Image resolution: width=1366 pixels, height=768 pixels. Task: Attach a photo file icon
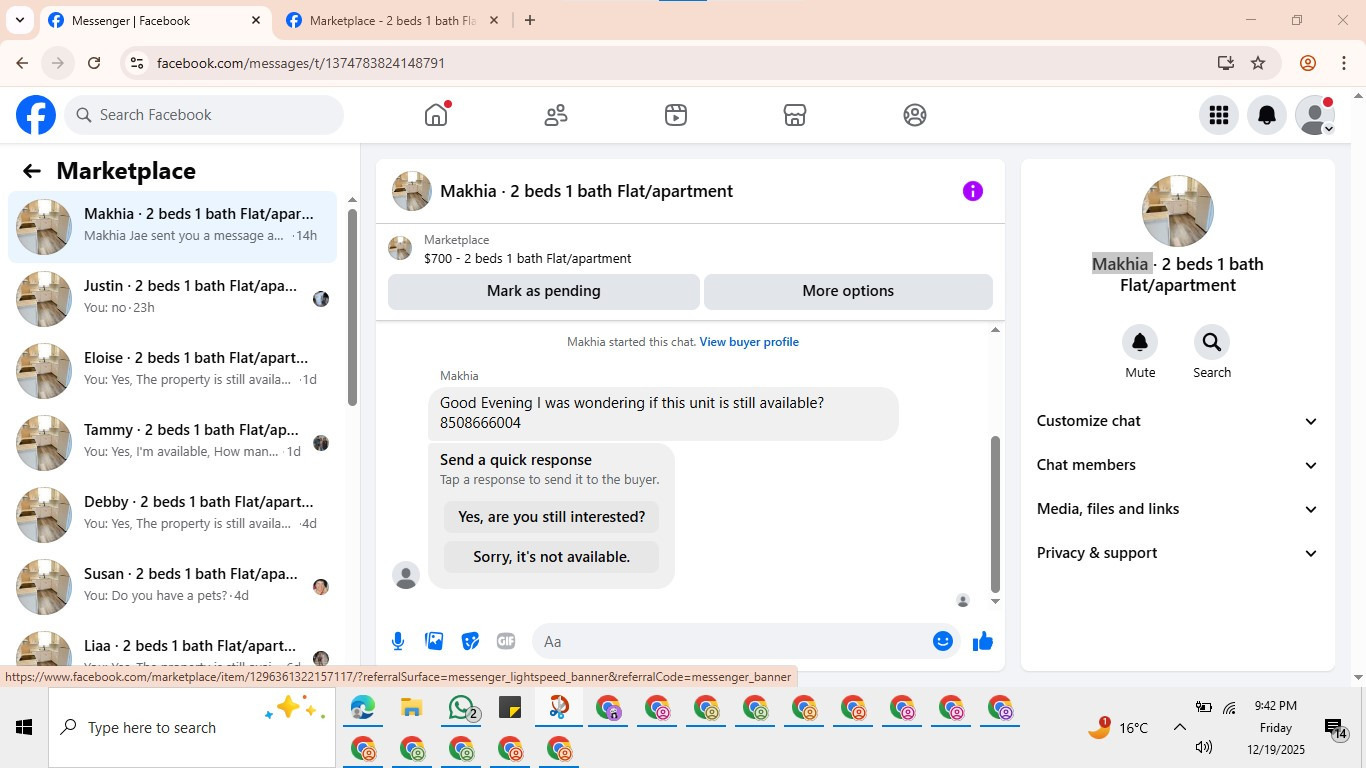[x=434, y=642]
